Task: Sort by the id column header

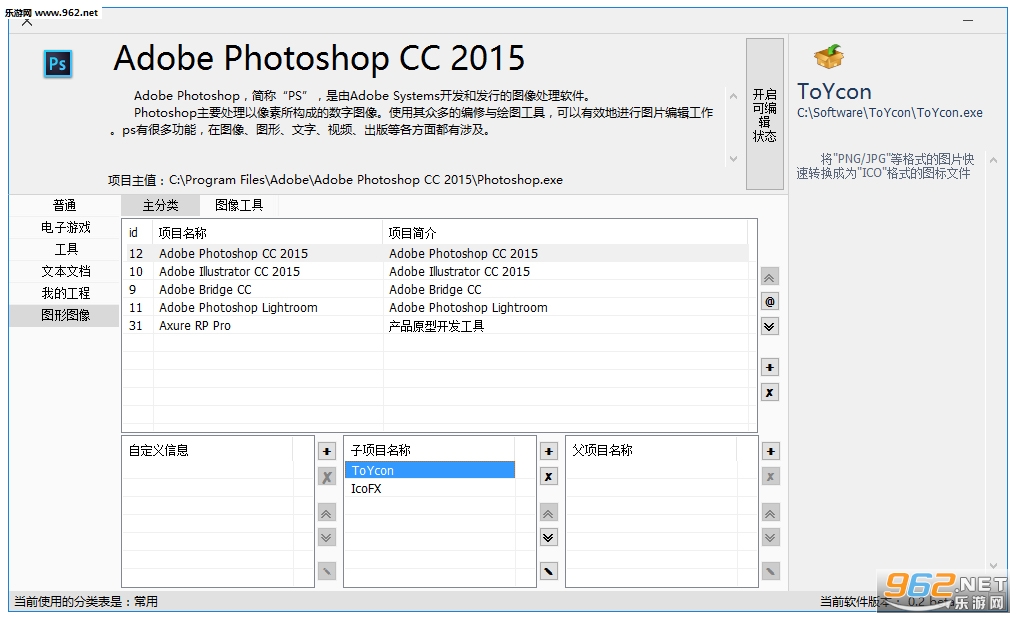Action: point(137,233)
